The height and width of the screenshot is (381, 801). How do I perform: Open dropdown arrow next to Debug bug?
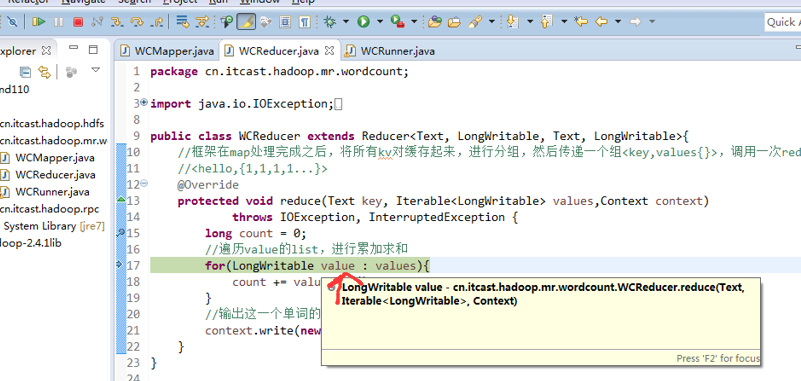(346, 22)
